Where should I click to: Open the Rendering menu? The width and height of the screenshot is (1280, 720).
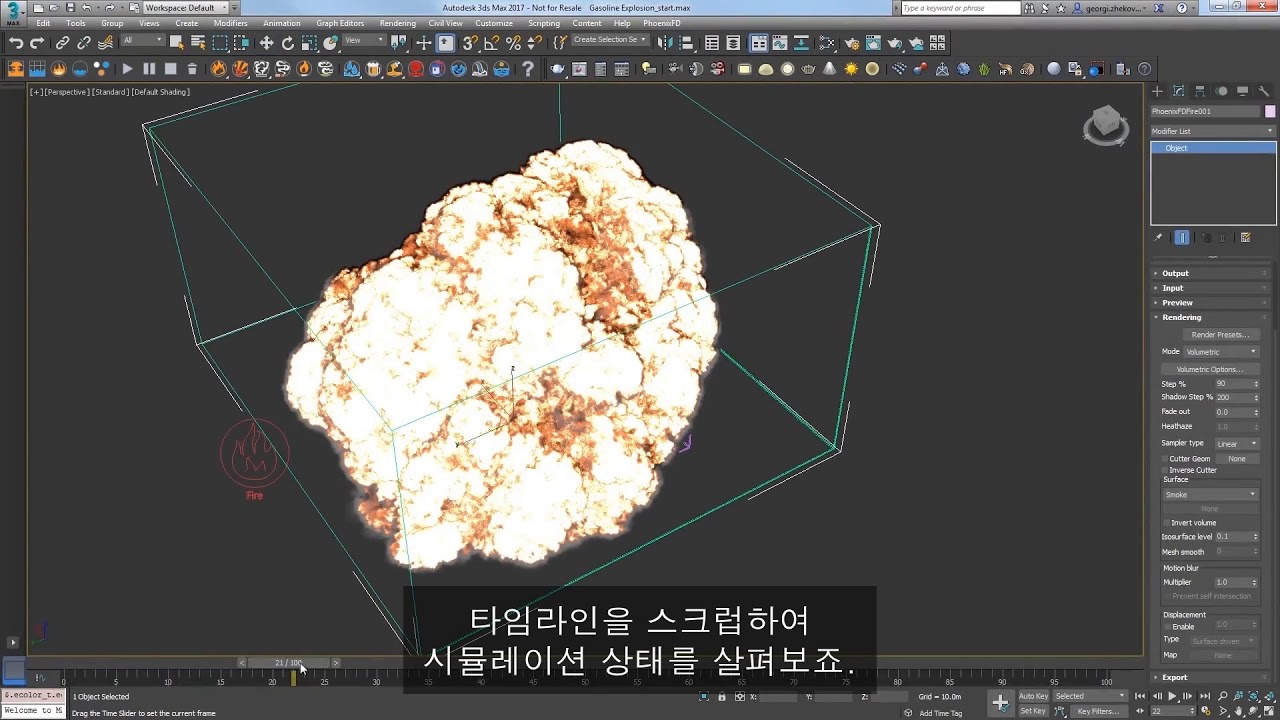397,23
